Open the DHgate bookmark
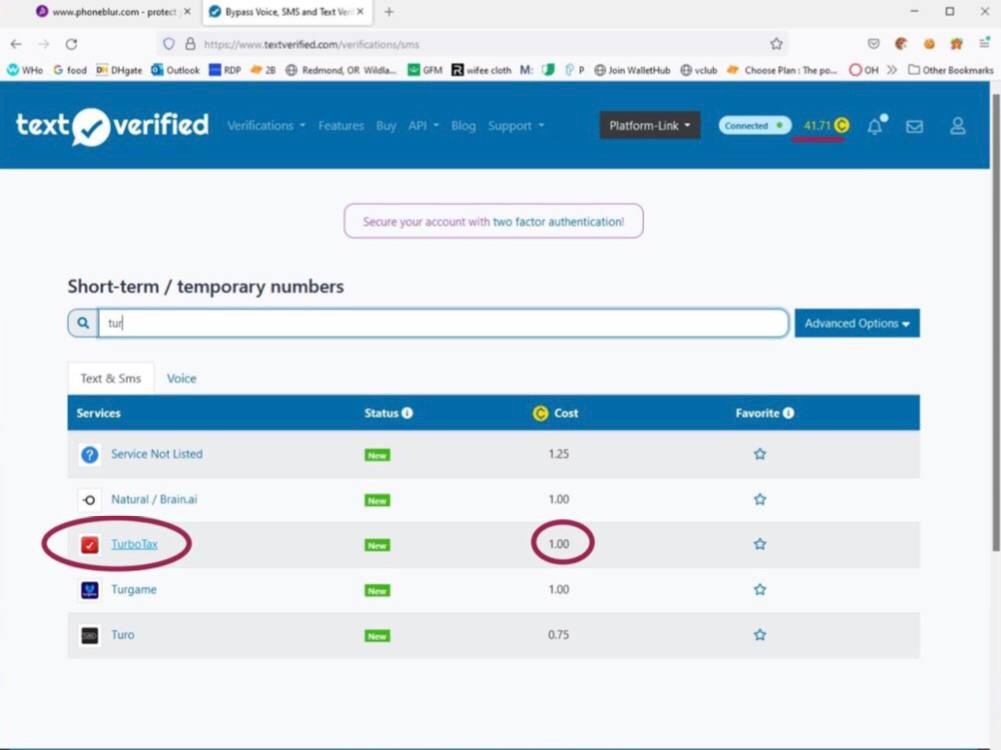Screen dimensions: 1001x750 [119, 70]
